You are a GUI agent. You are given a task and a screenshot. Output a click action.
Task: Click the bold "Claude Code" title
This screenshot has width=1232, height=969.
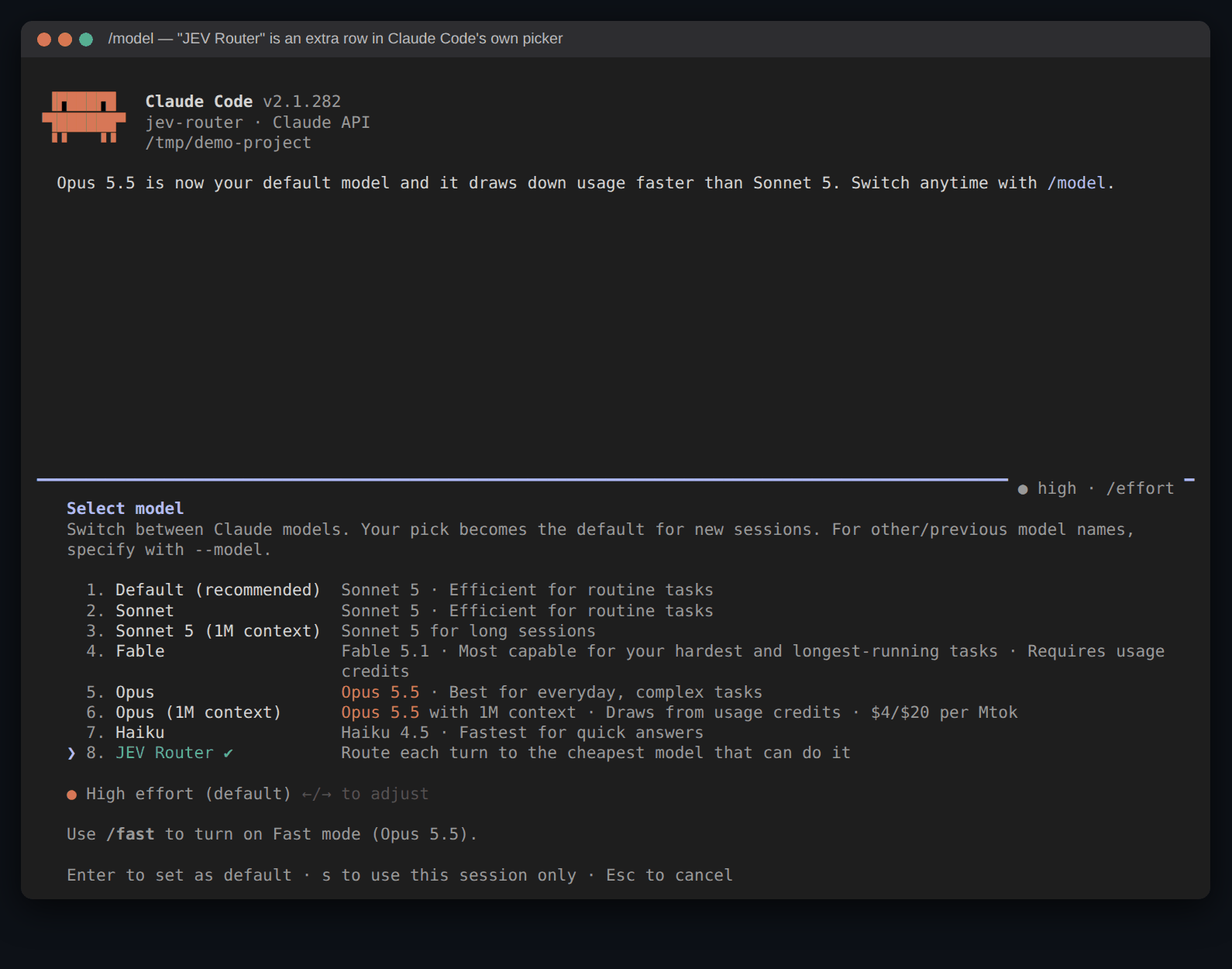199,102
